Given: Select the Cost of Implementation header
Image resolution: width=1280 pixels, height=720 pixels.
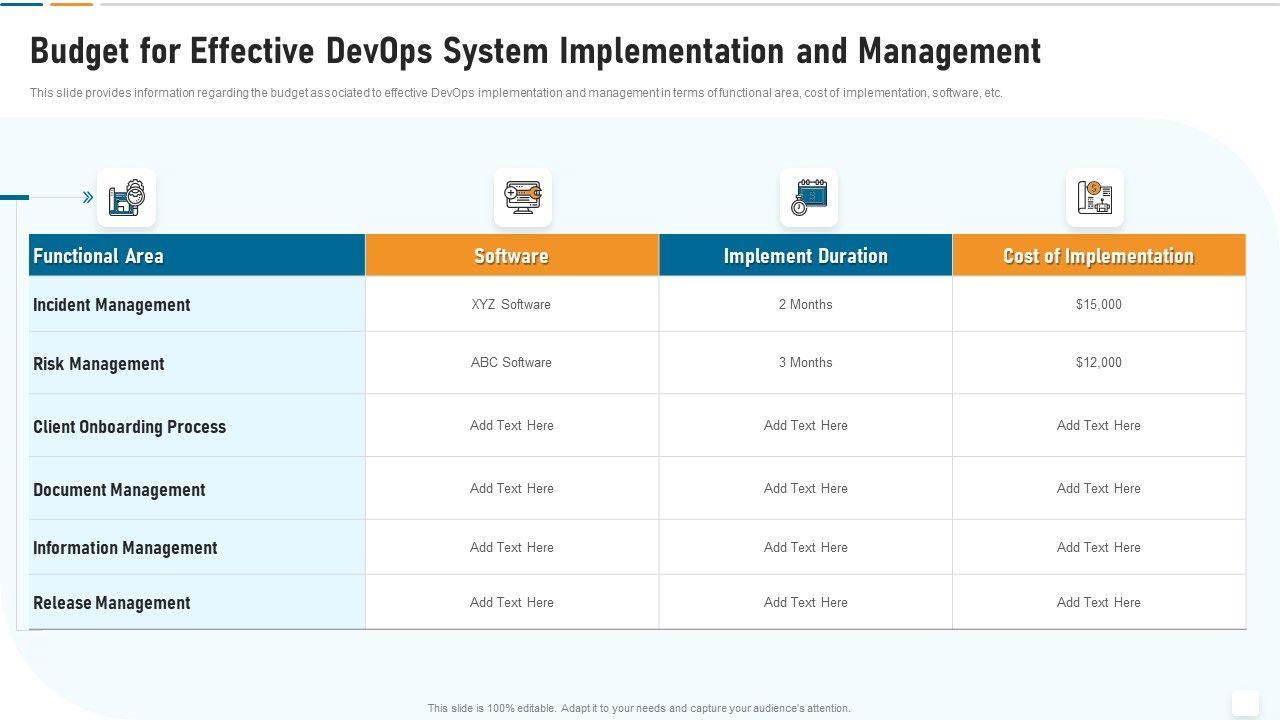Looking at the screenshot, I should tap(1098, 256).
